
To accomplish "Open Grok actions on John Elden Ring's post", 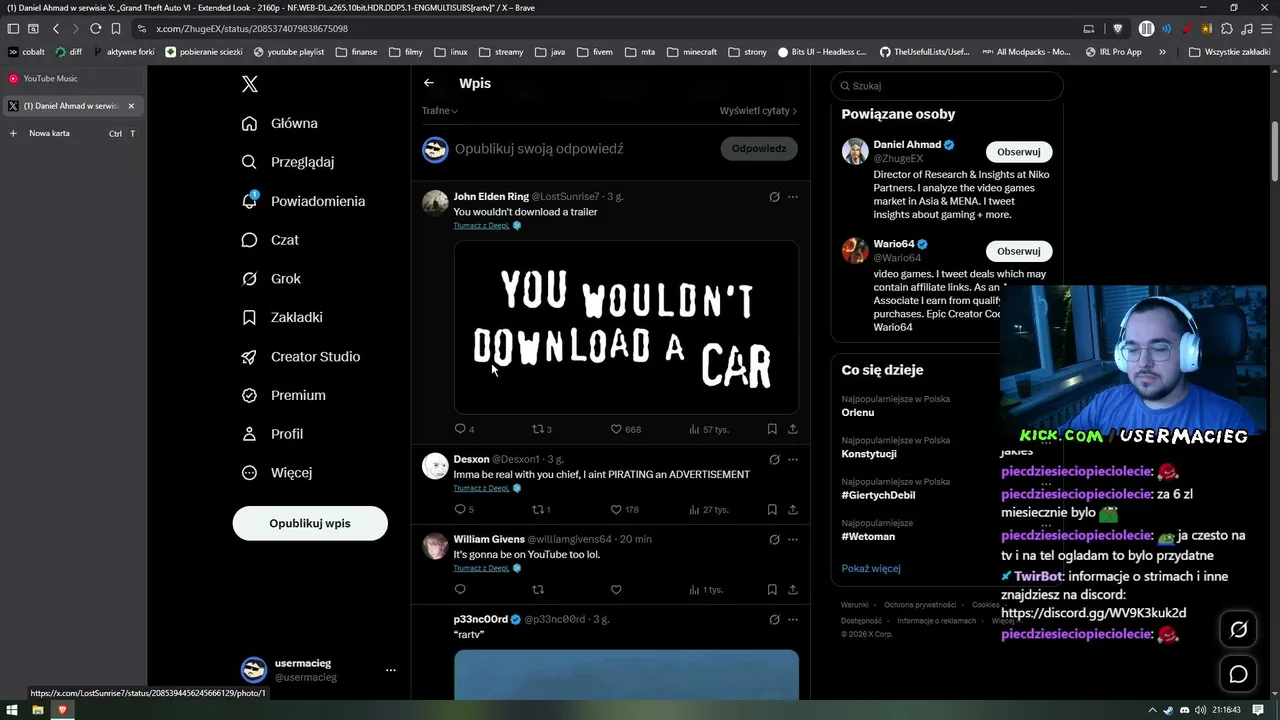I will tap(774, 197).
